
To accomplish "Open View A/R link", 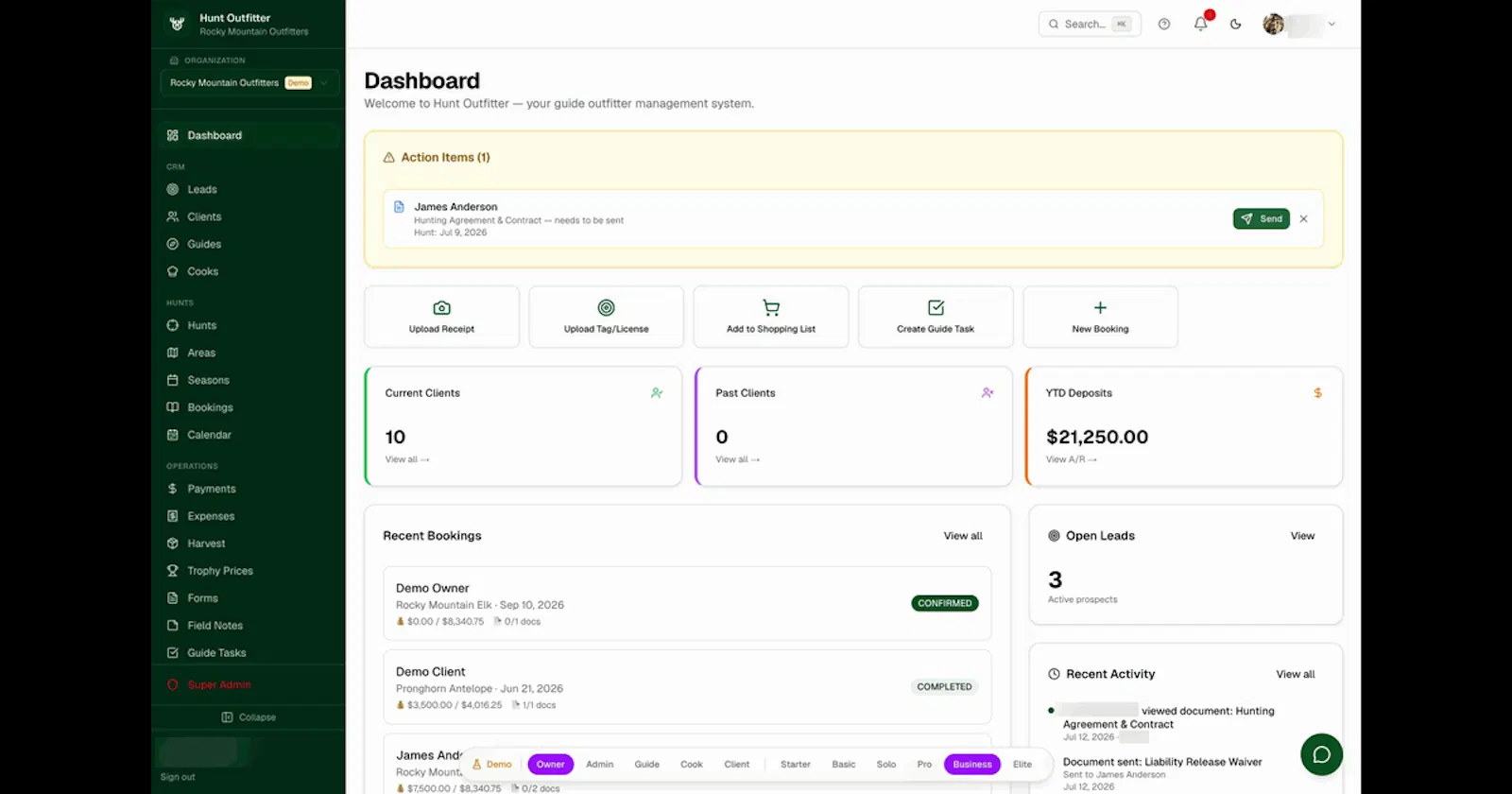I will point(1072,459).
